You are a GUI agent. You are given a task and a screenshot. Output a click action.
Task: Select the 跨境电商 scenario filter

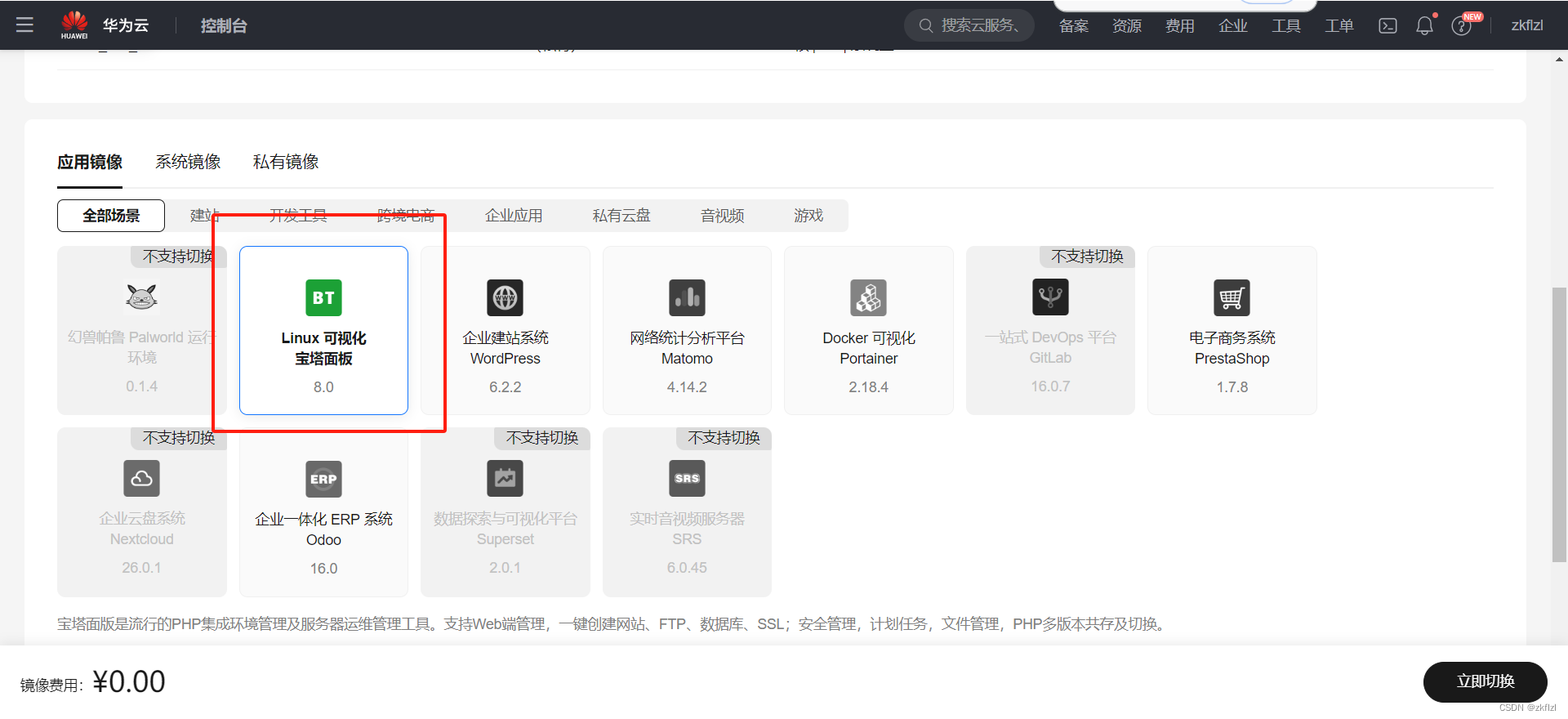point(406,216)
